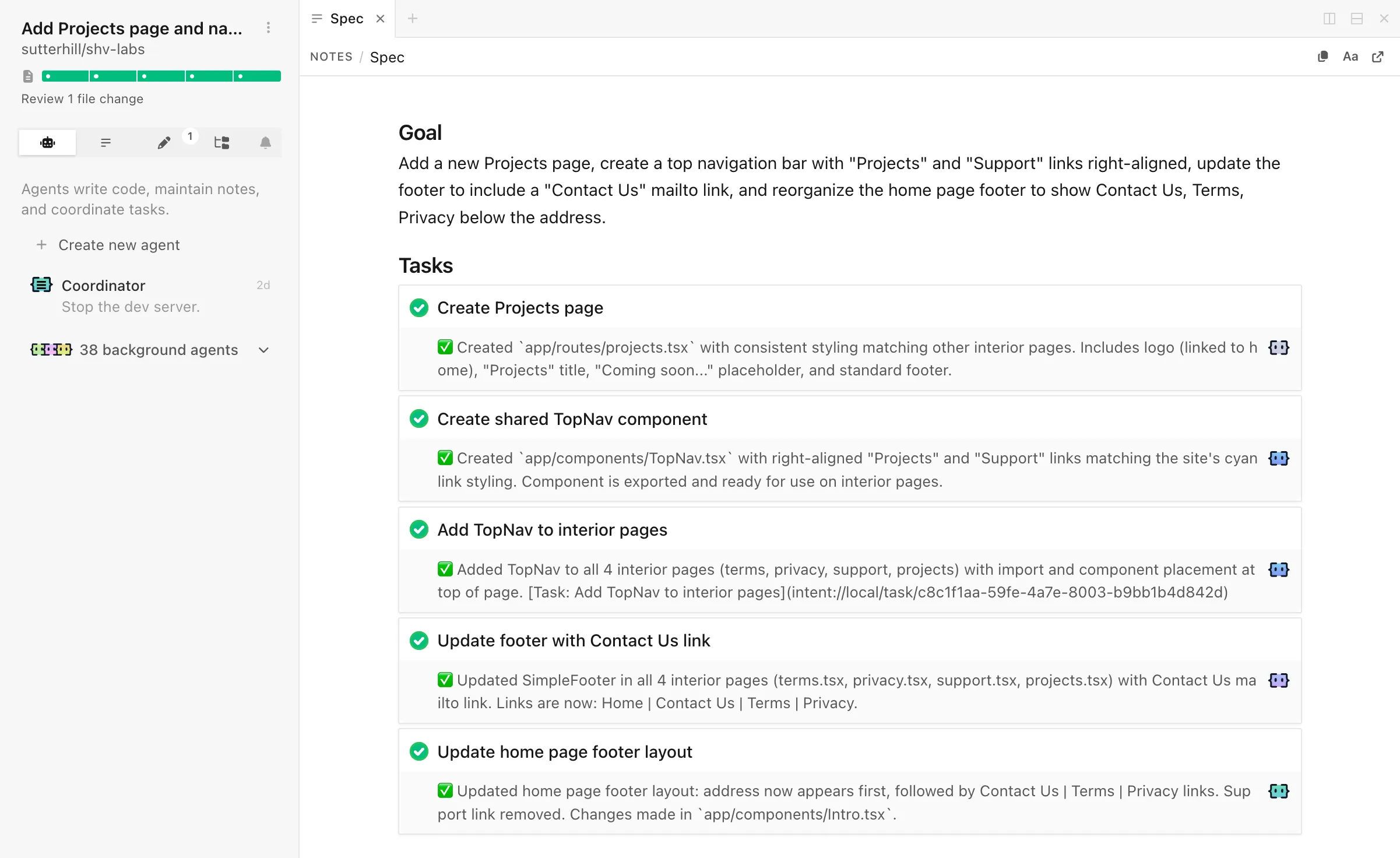Open the notifications bell tab

pos(265,142)
